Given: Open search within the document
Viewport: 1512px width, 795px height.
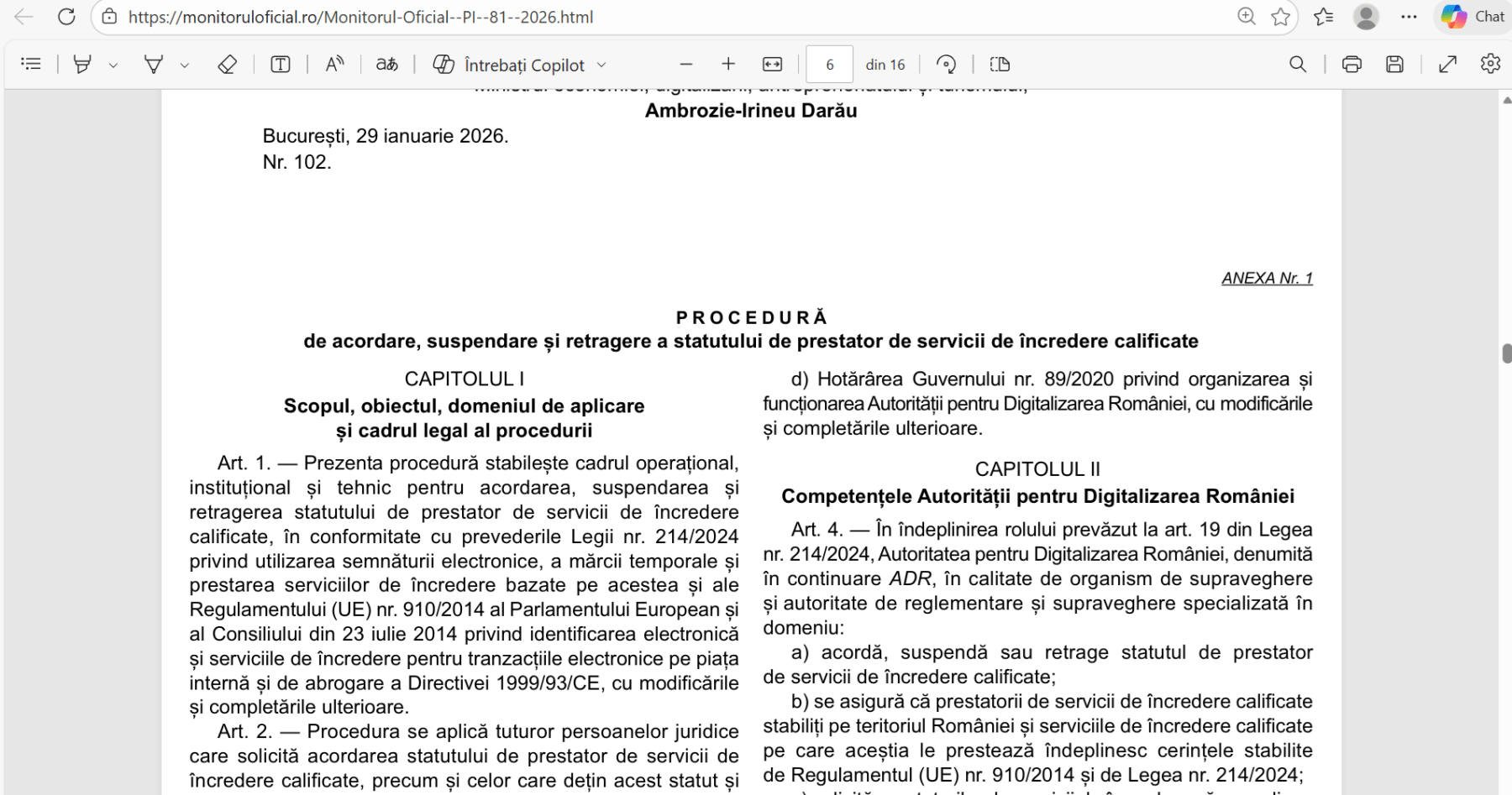Looking at the screenshot, I should click(x=1297, y=63).
